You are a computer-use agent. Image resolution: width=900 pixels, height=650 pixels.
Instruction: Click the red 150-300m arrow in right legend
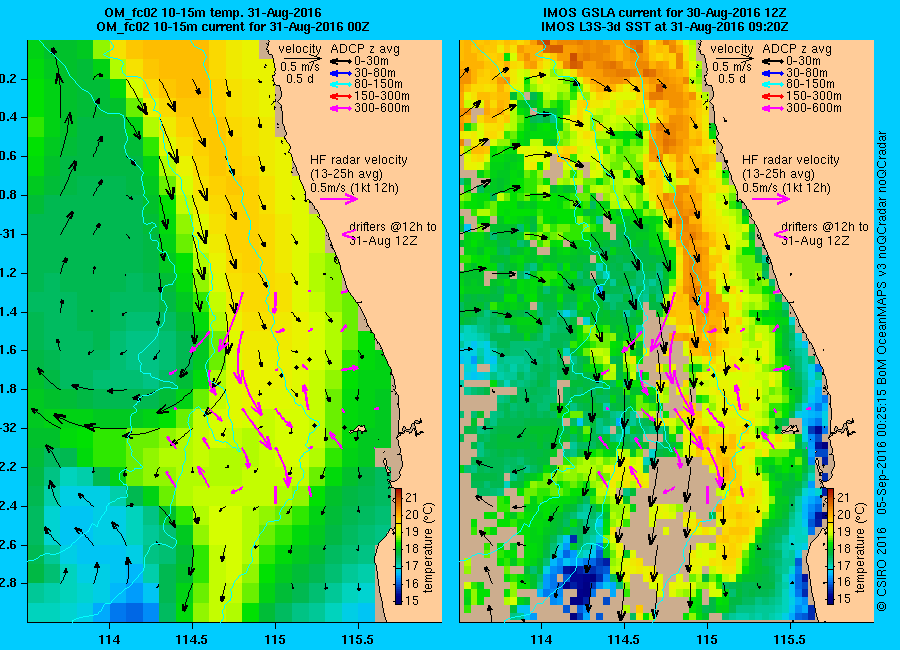tap(772, 96)
